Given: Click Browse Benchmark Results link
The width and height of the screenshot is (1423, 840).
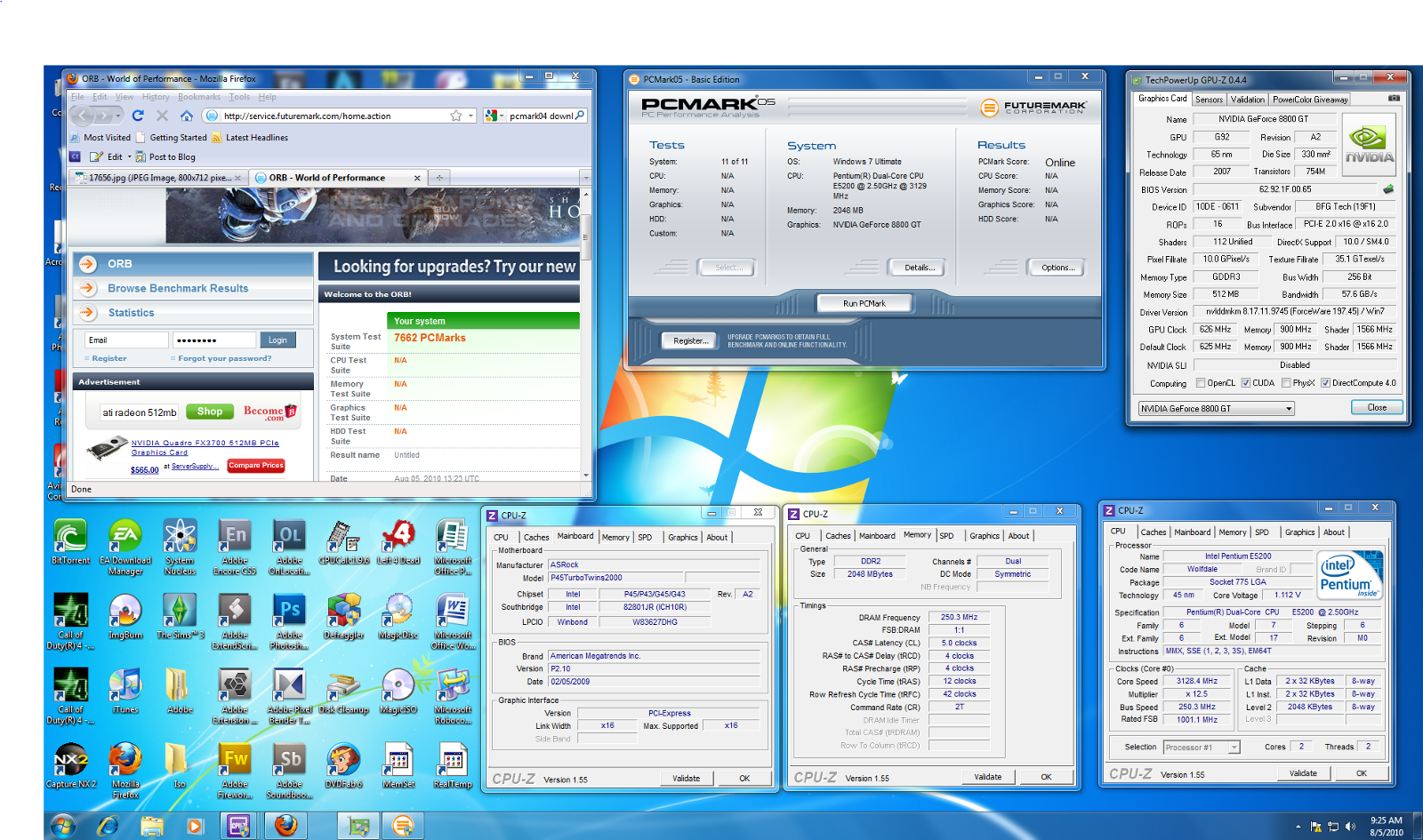Looking at the screenshot, I should (x=178, y=288).
